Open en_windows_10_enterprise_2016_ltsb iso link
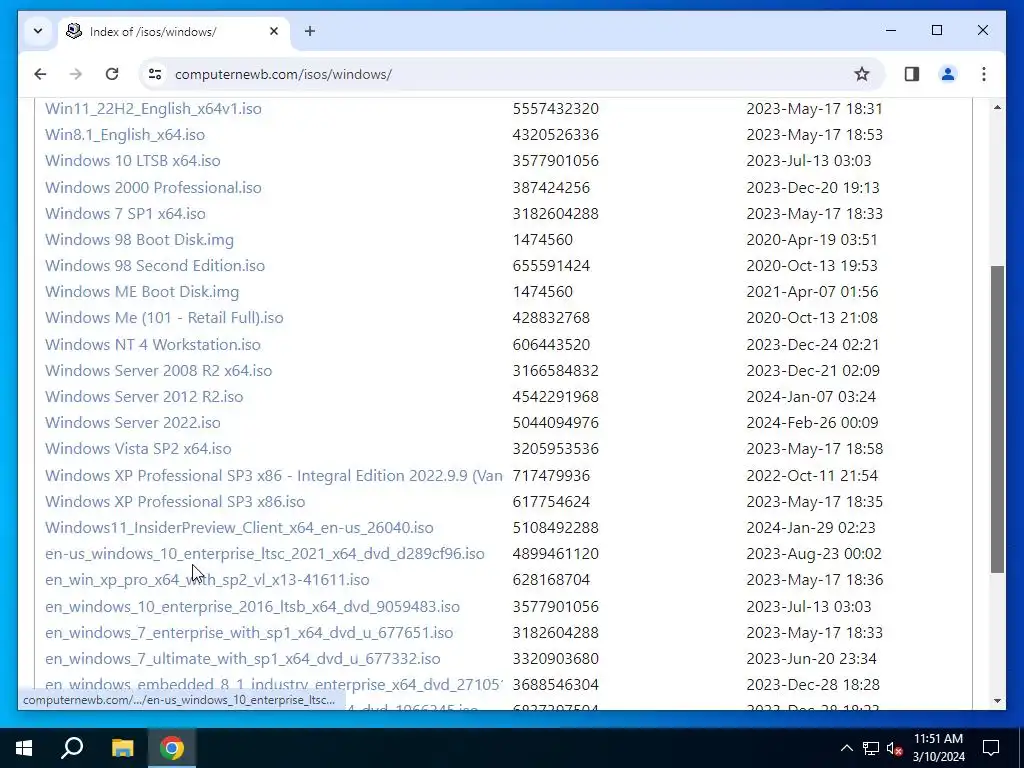The height and width of the screenshot is (768, 1024). pos(252,607)
